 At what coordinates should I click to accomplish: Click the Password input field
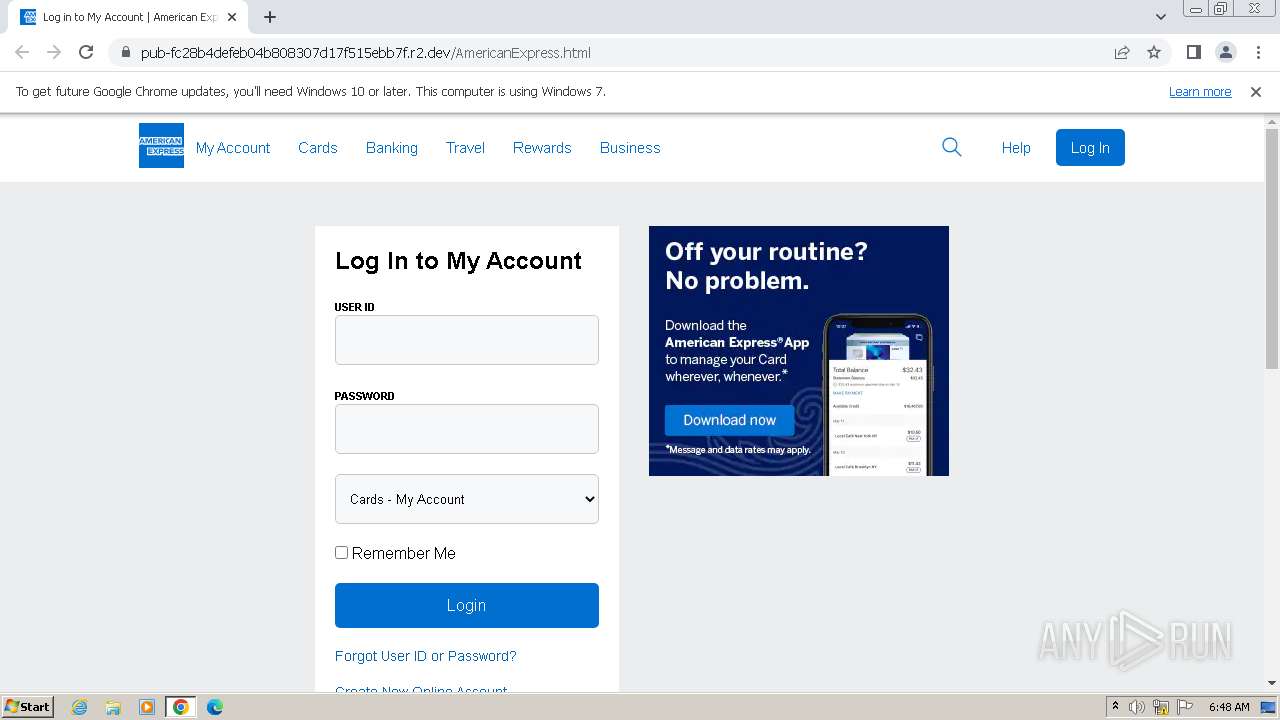coord(467,429)
